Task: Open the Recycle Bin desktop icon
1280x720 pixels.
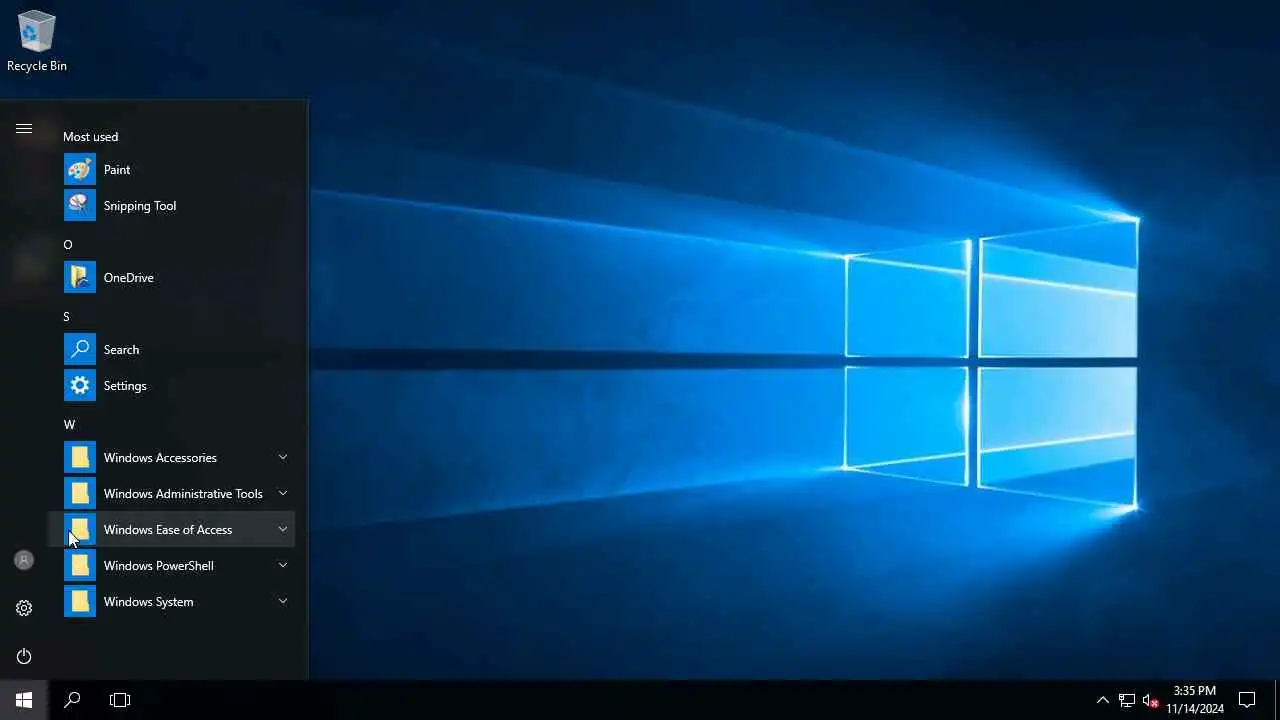Action: (x=37, y=41)
